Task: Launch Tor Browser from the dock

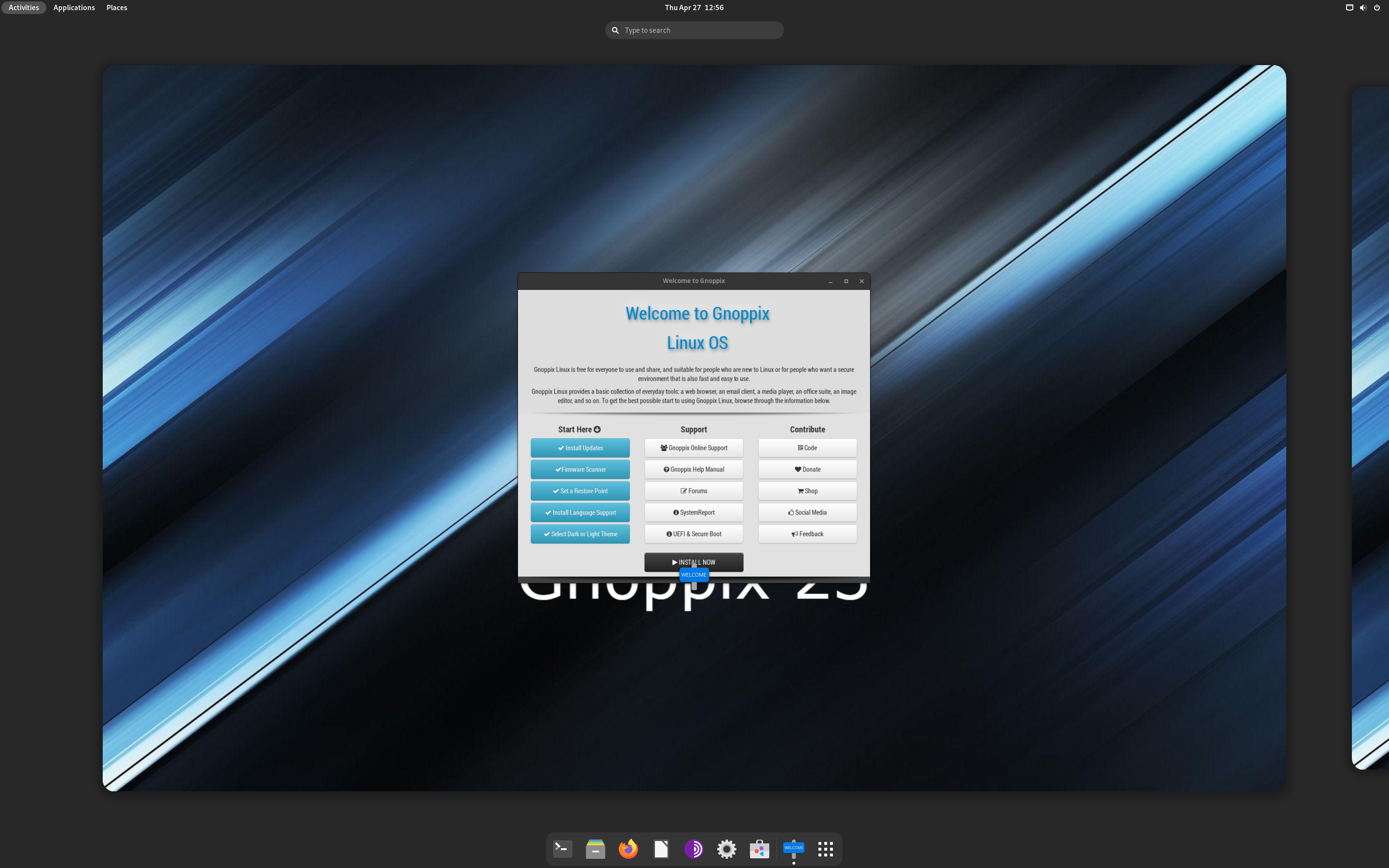Action: click(694, 849)
